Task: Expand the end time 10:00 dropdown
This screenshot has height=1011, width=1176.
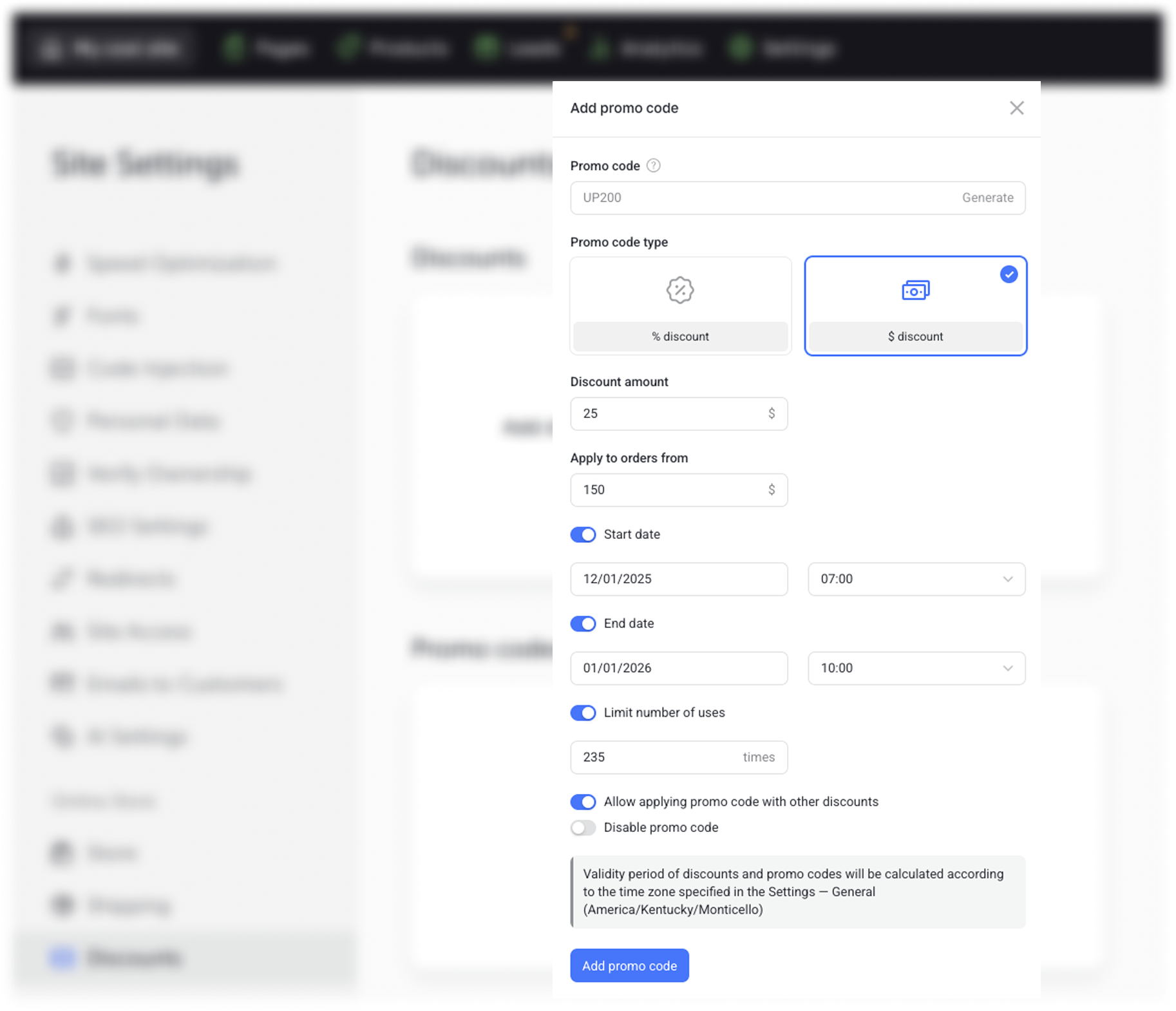Action: pos(916,668)
